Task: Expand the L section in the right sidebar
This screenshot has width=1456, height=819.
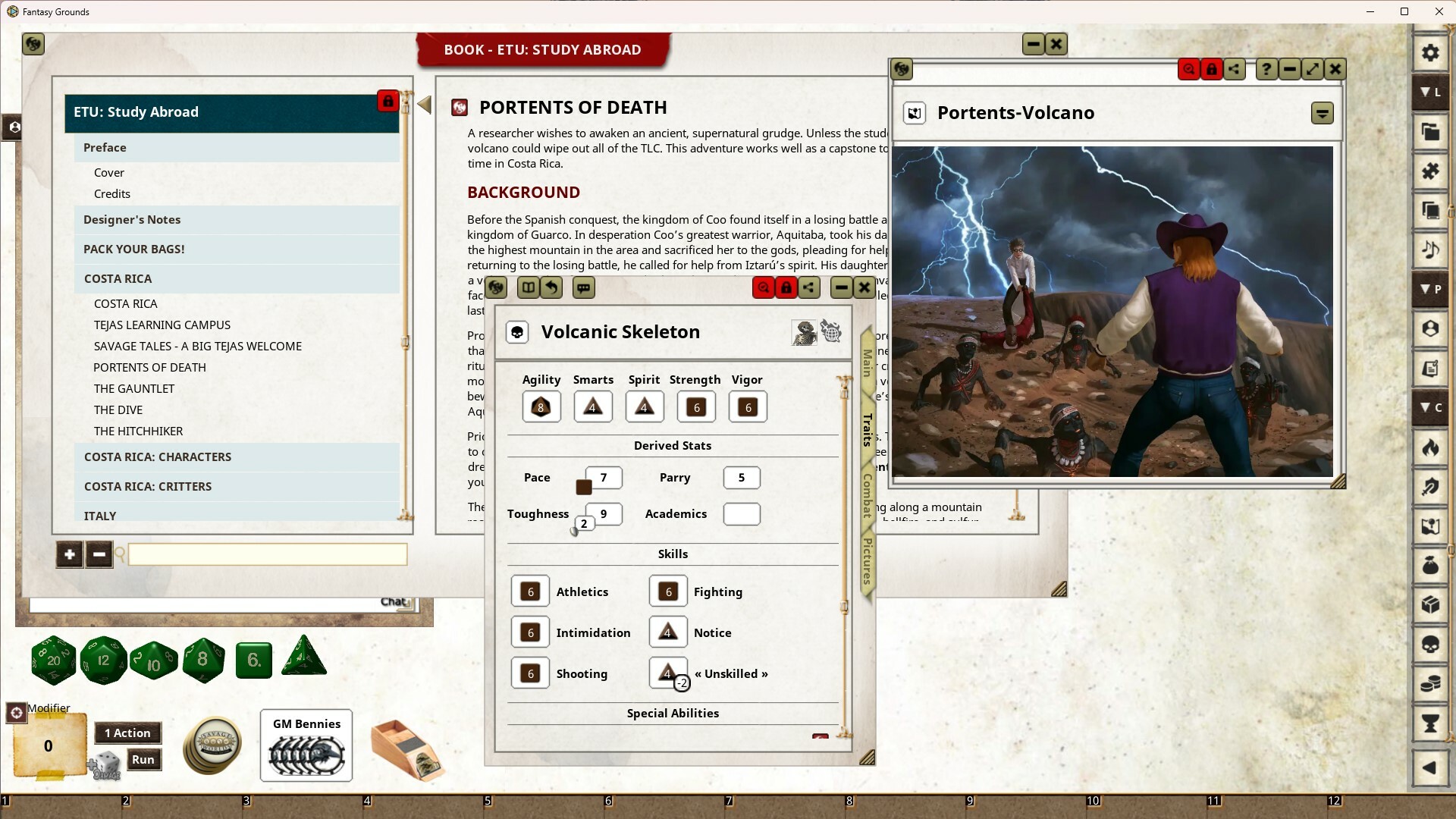Action: point(1432,92)
